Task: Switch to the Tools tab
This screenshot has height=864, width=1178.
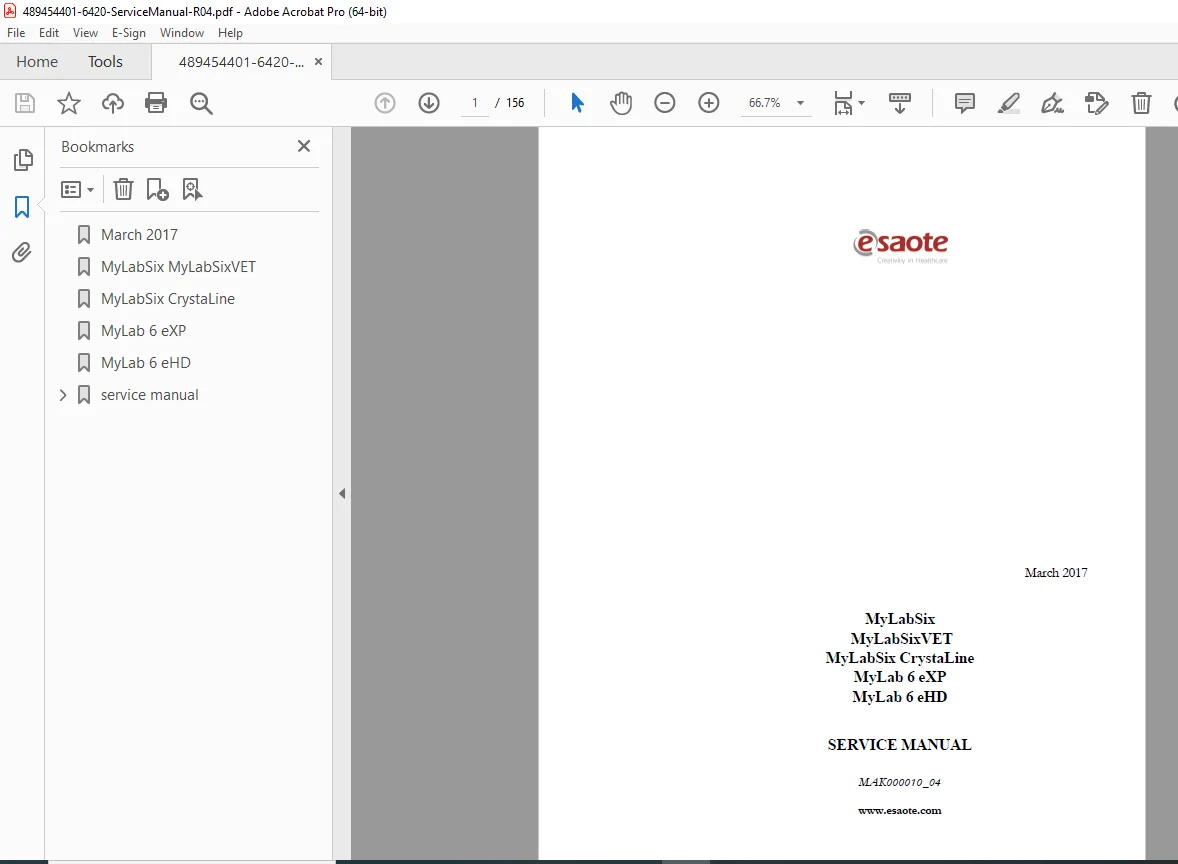Action: [105, 62]
